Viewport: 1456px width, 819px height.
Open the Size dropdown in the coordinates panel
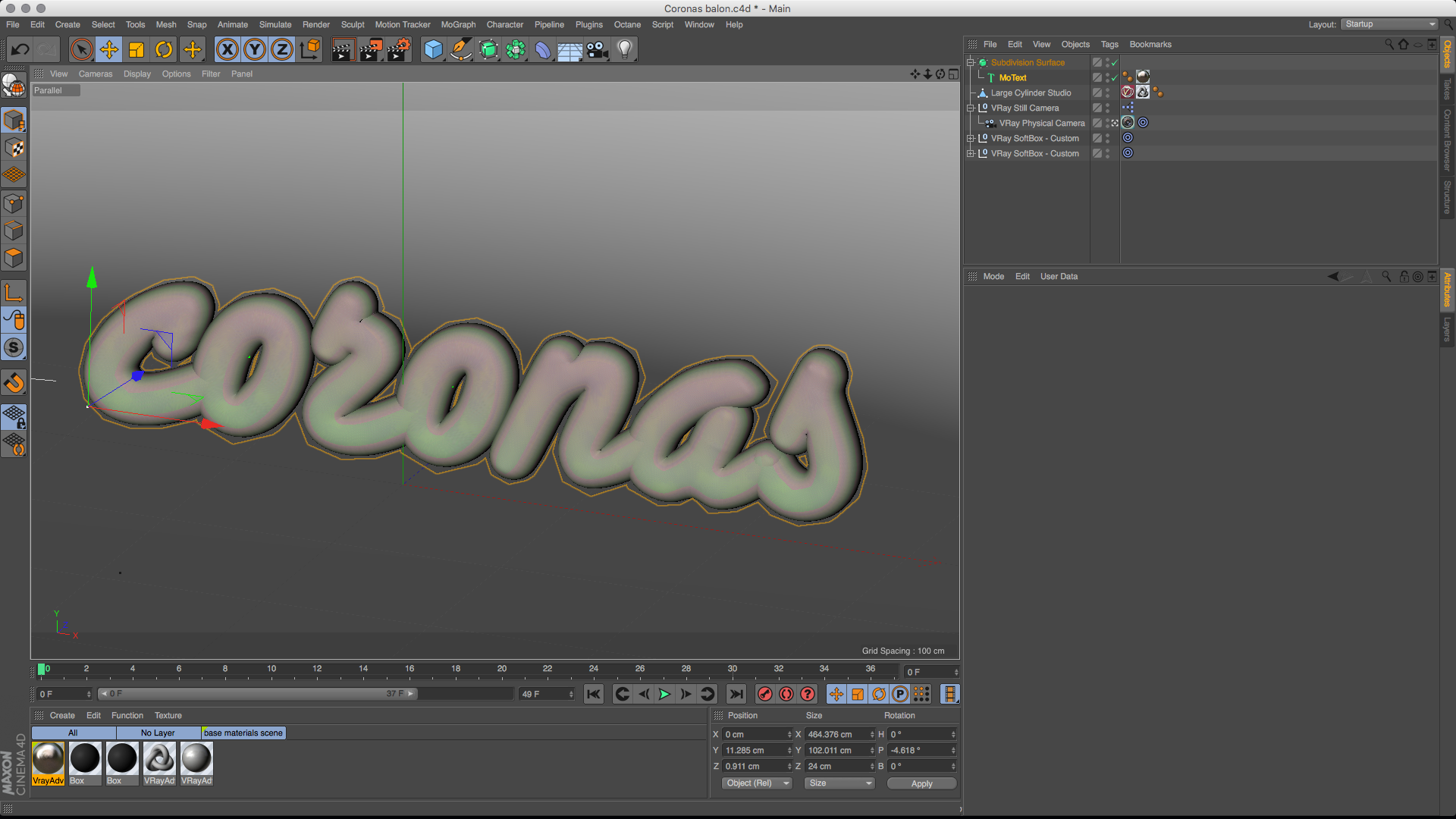[x=839, y=783]
